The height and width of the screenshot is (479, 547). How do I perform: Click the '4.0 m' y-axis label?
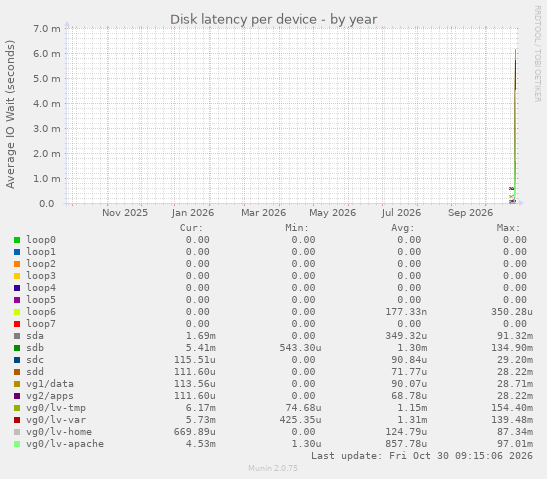(x=47, y=104)
